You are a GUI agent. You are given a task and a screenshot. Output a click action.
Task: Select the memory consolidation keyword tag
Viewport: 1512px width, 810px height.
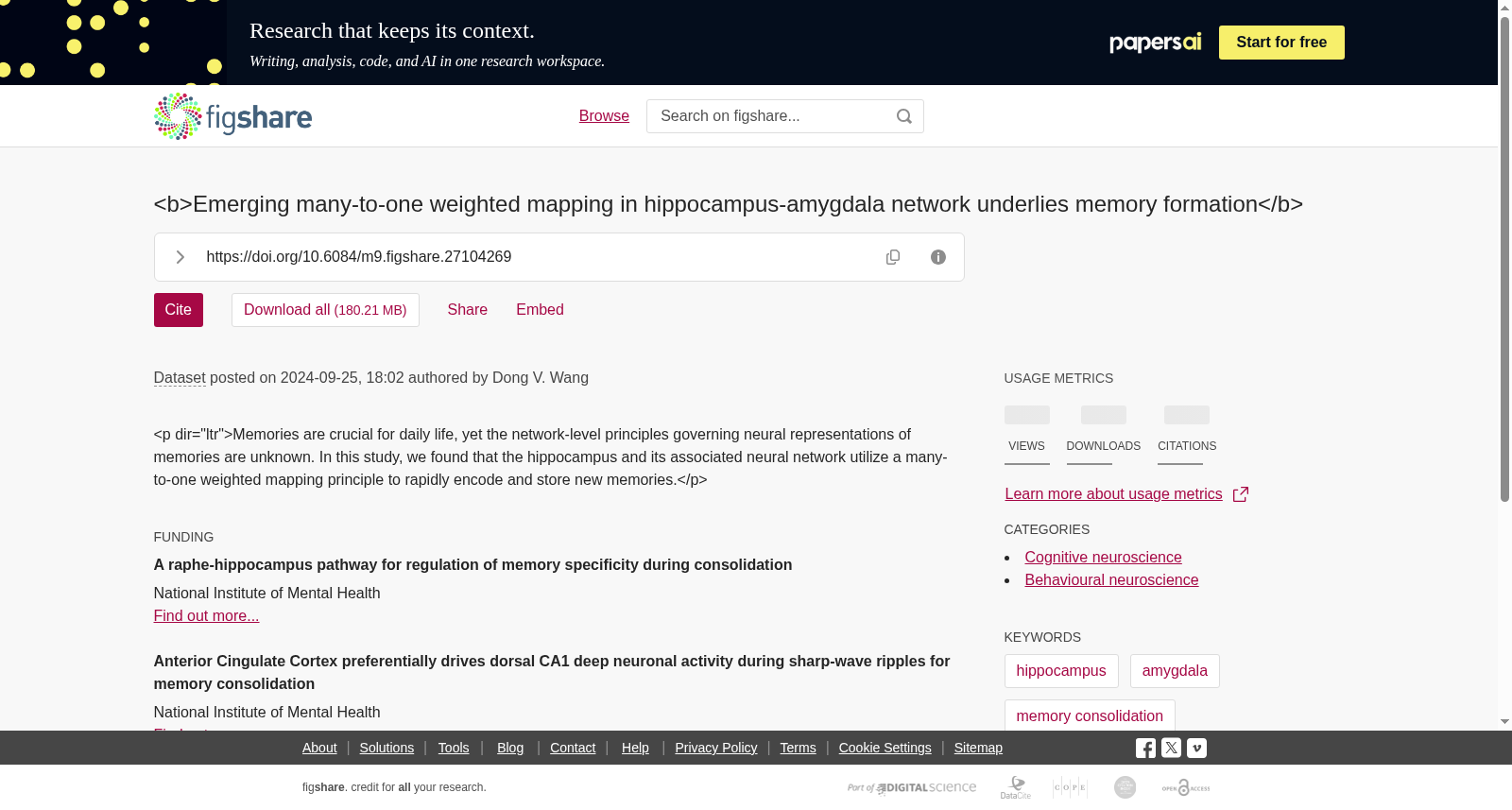pyautogui.click(x=1090, y=715)
